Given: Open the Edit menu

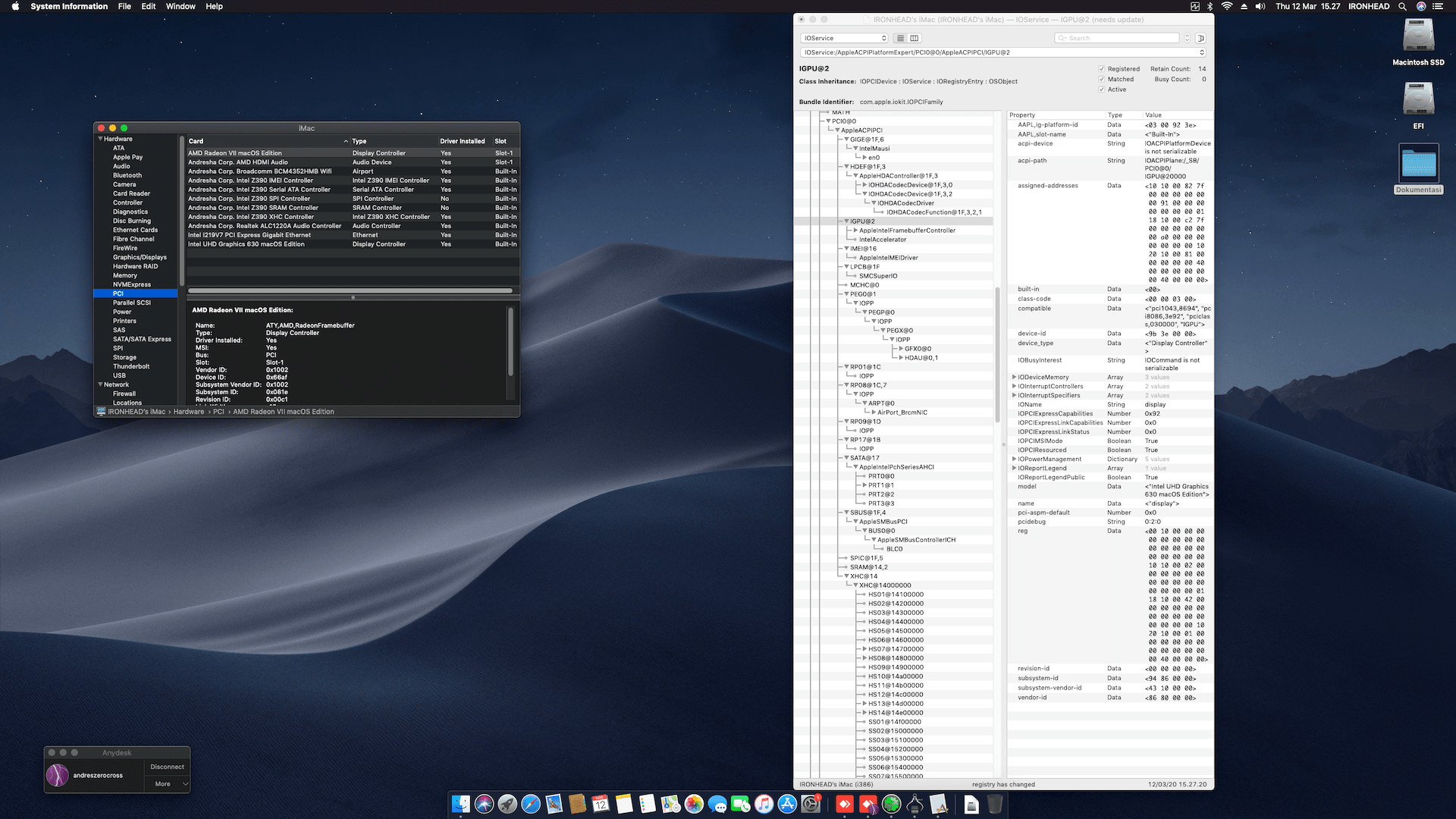Looking at the screenshot, I should (x=149, y=6).
